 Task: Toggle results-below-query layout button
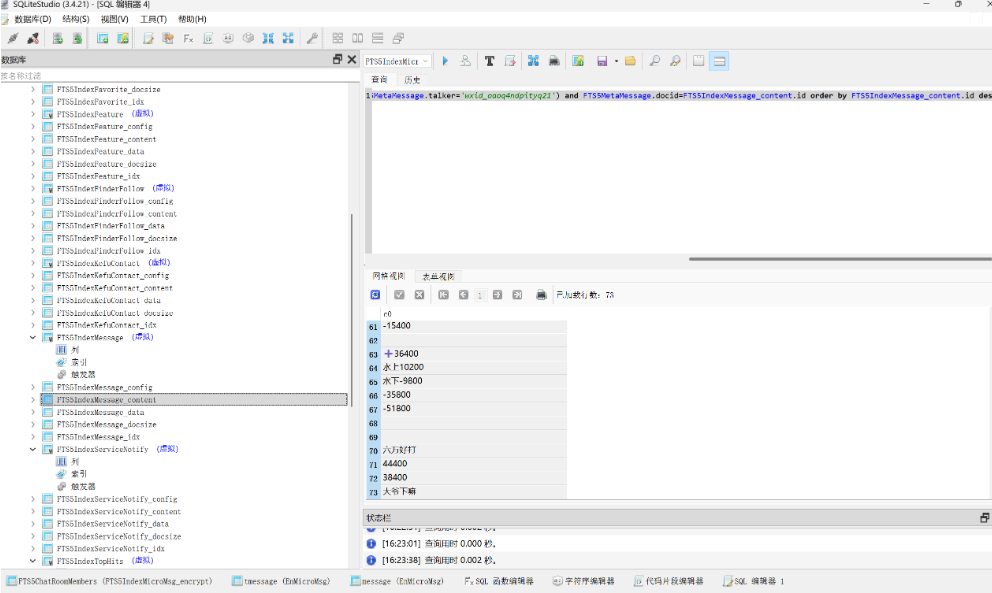pyautogui.click(x=719, y=61)
